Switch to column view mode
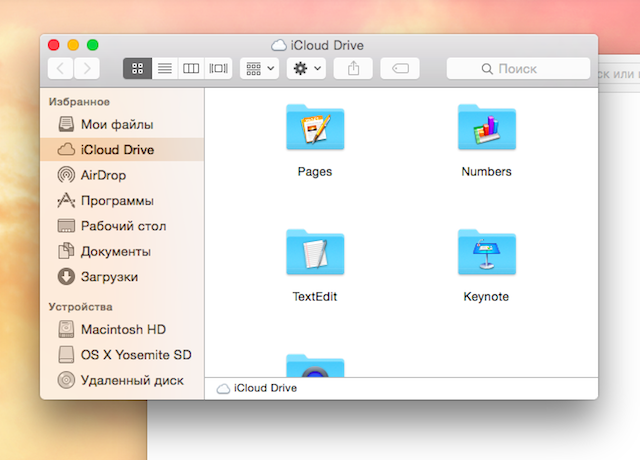 [x=191, y=68]
